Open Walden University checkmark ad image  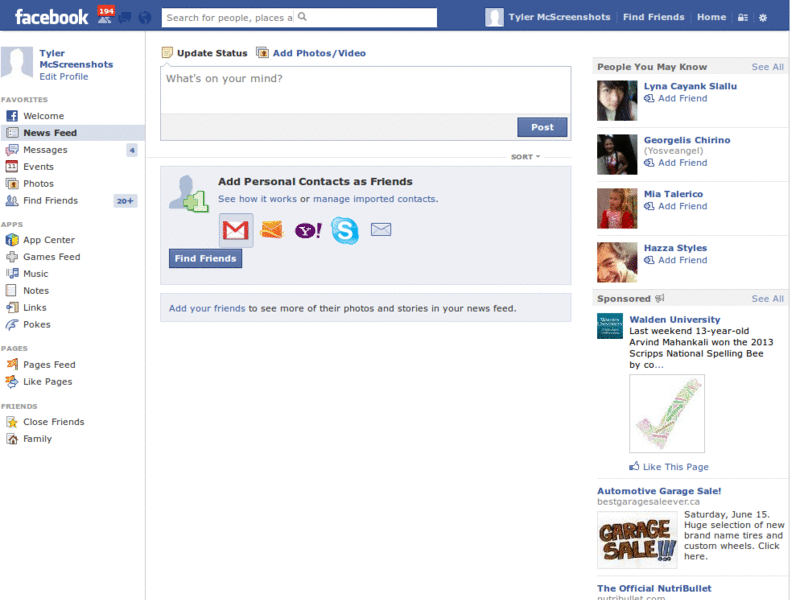(667, 414)
